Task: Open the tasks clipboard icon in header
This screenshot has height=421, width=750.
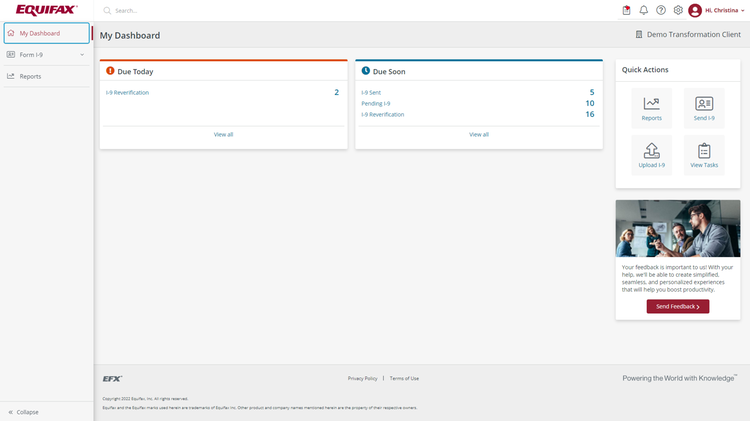Action: (x=626, y=10)
